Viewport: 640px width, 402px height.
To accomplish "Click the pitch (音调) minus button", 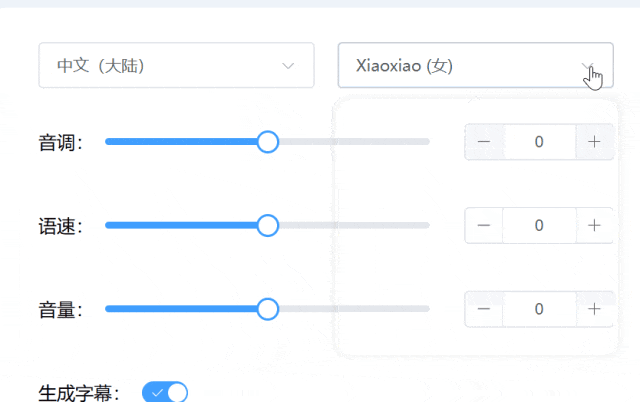I will pyautogui.click(x=484, y=142).
